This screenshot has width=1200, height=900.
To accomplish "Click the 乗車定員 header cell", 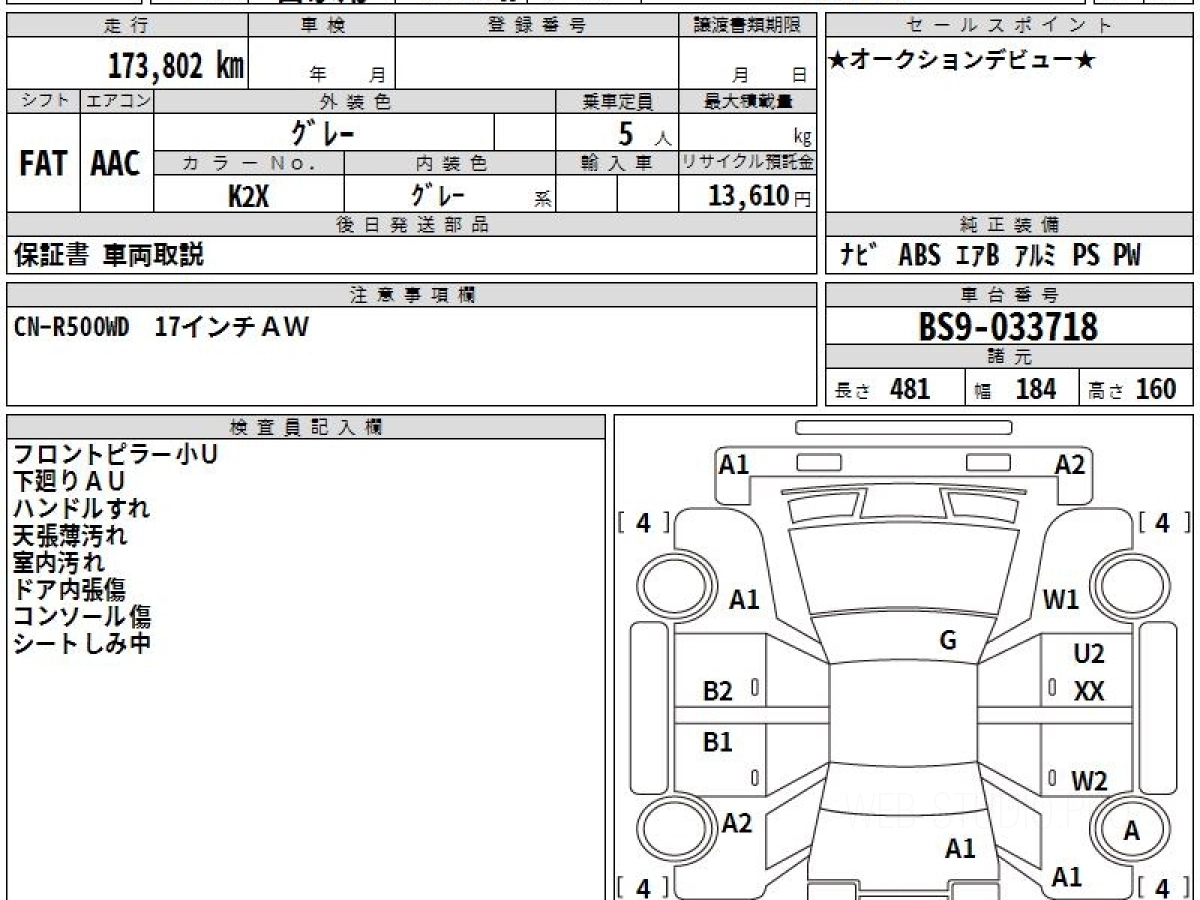I will click(617, 101).
